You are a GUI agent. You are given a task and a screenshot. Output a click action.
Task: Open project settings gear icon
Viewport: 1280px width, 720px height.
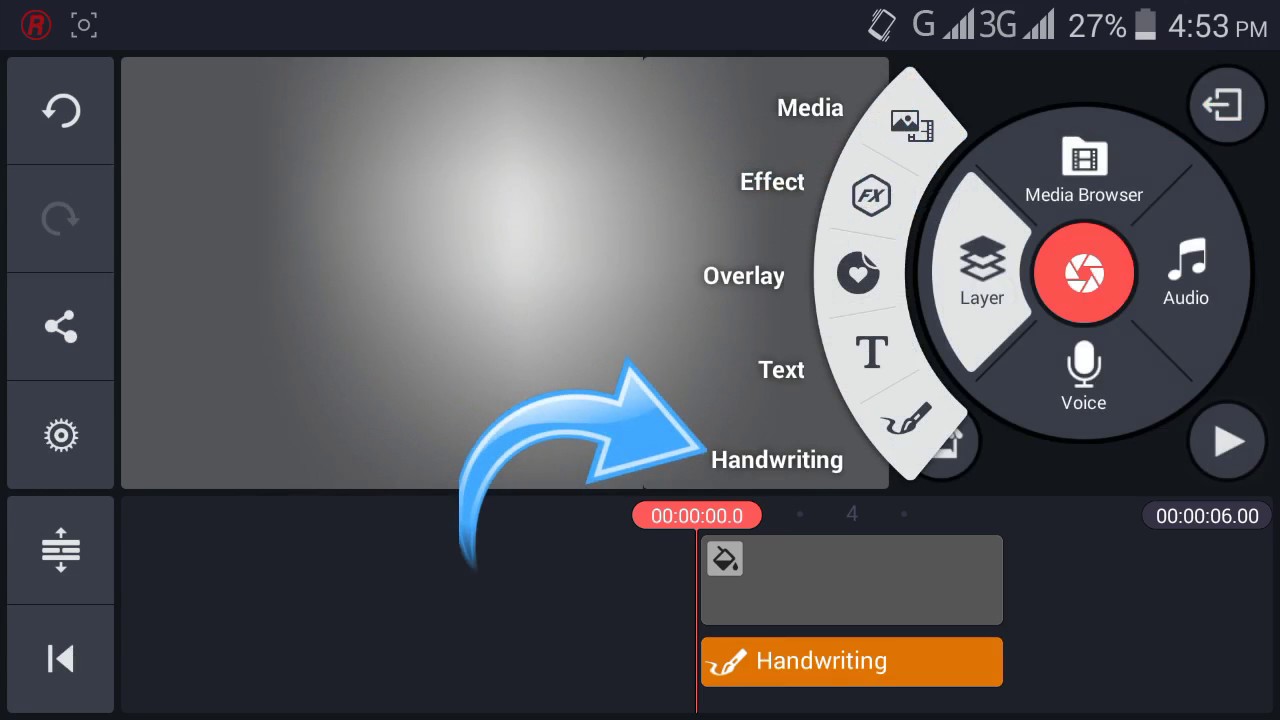[61, 435]
